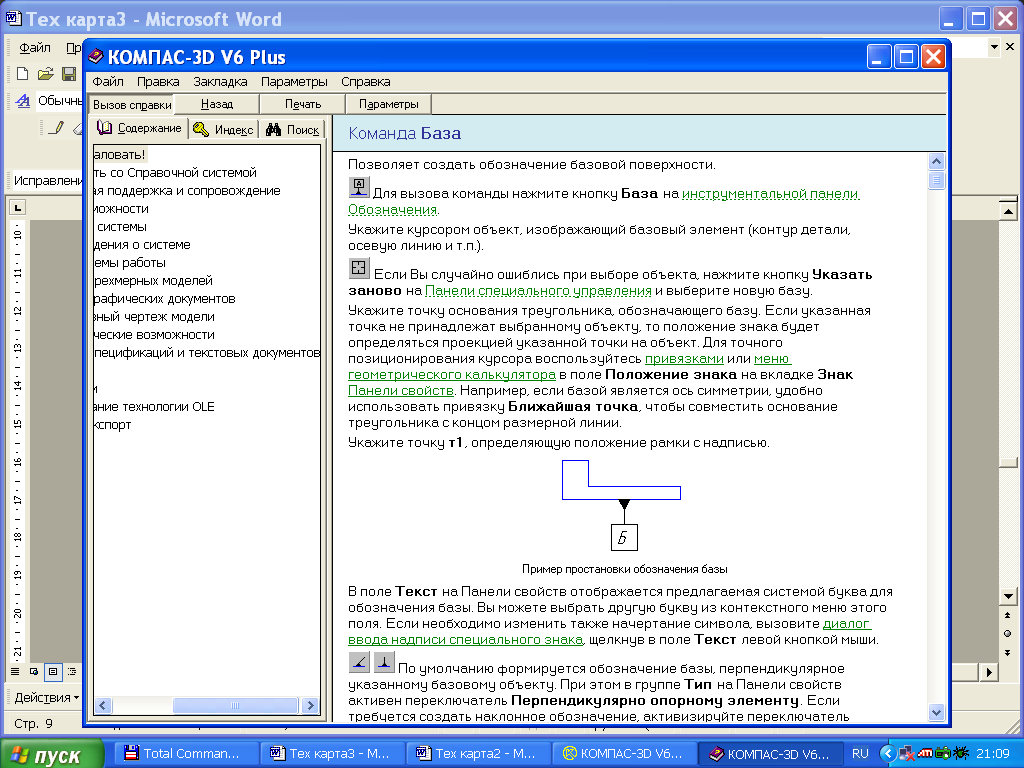
Task: Switch to Normal view in Word
Action: pyautogui.click(x=14, y=671)
